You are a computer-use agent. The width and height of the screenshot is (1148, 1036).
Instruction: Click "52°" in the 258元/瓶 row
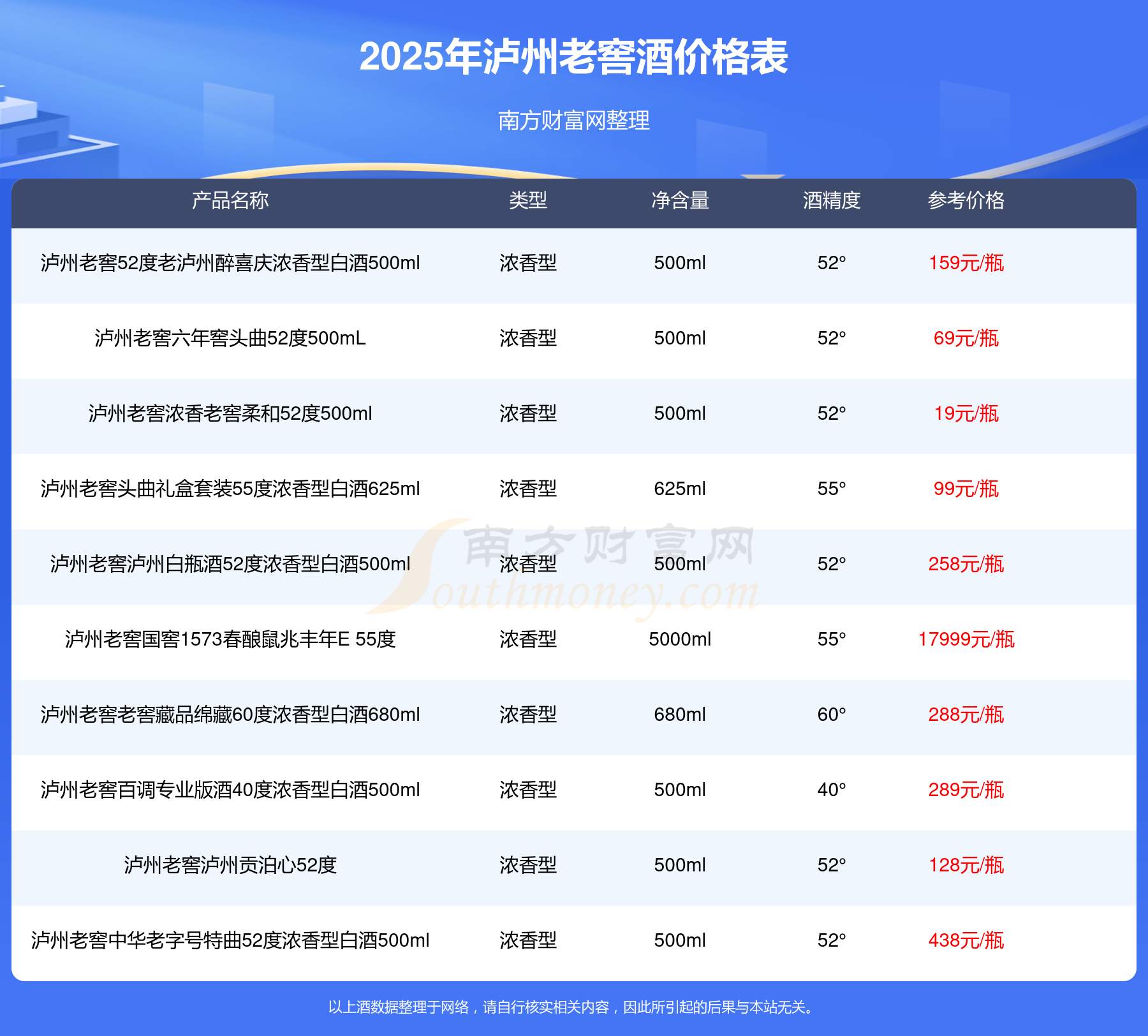click(832, 564)
